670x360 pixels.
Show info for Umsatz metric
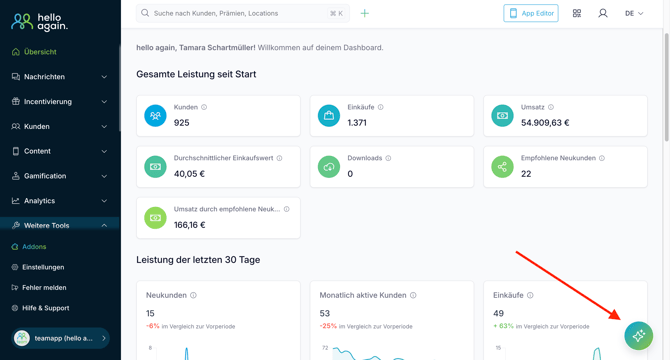551,107
